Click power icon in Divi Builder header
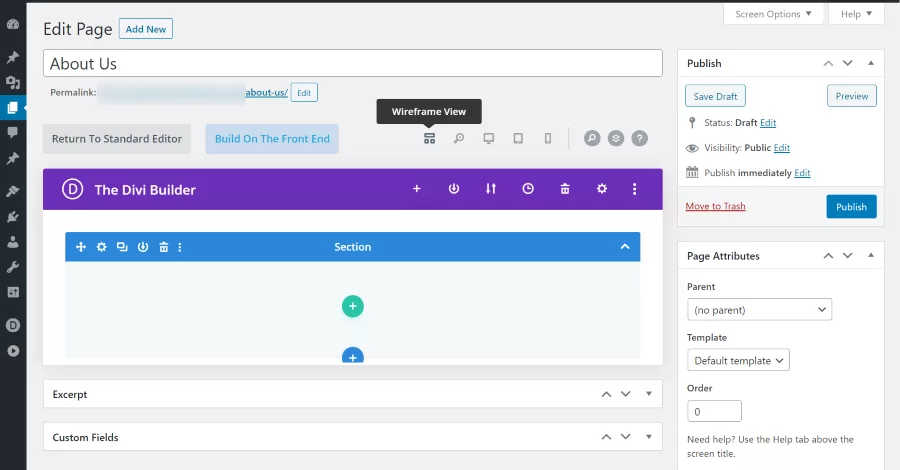900x470 pixels. [x=454, y=189]
